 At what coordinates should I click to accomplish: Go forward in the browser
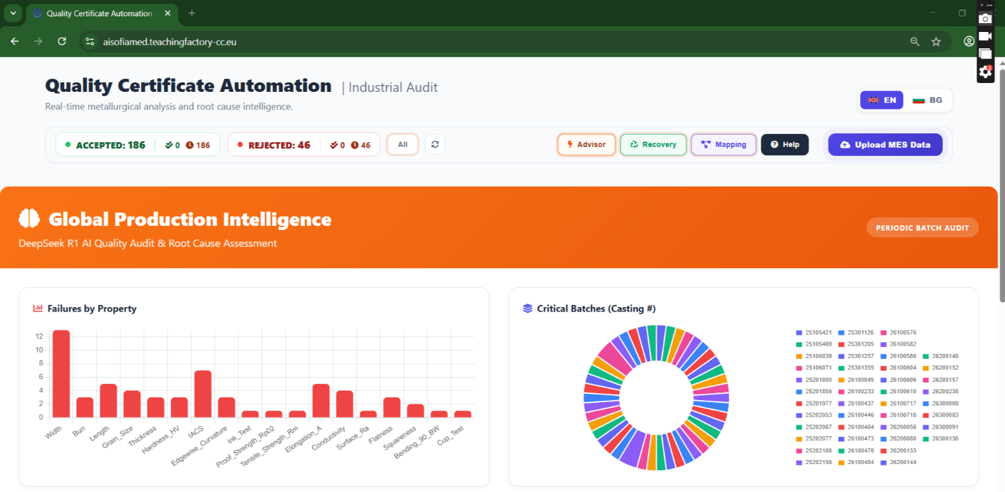coord(38,41)
